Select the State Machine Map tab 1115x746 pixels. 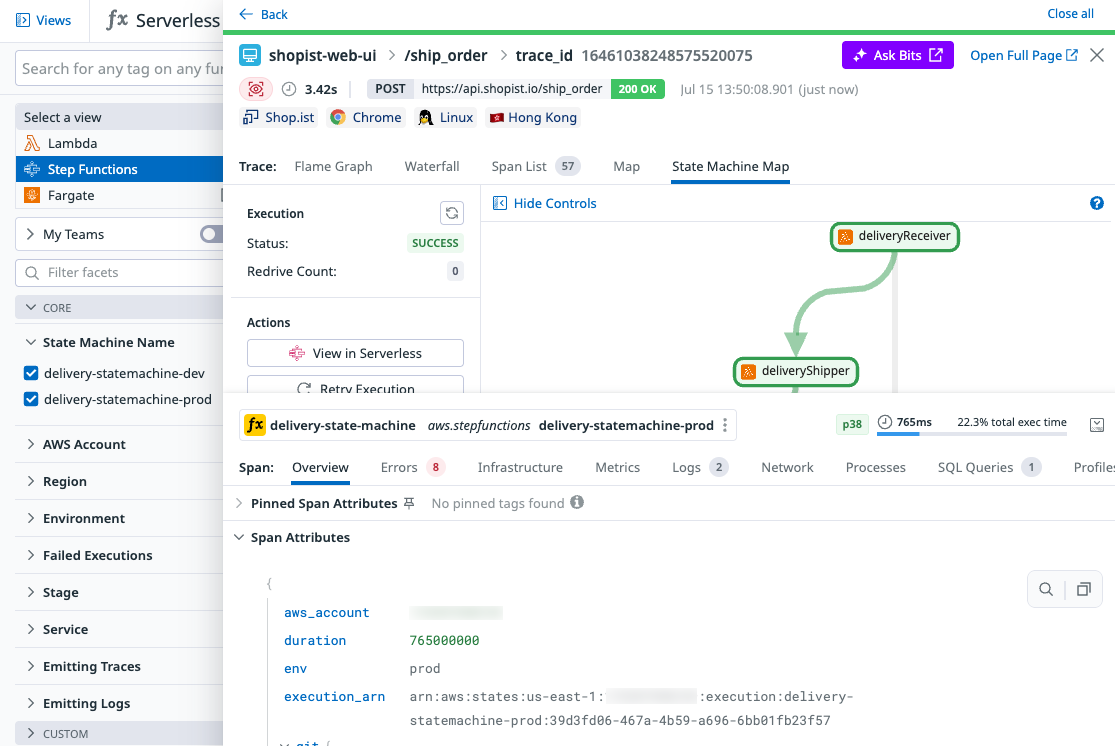730,166
